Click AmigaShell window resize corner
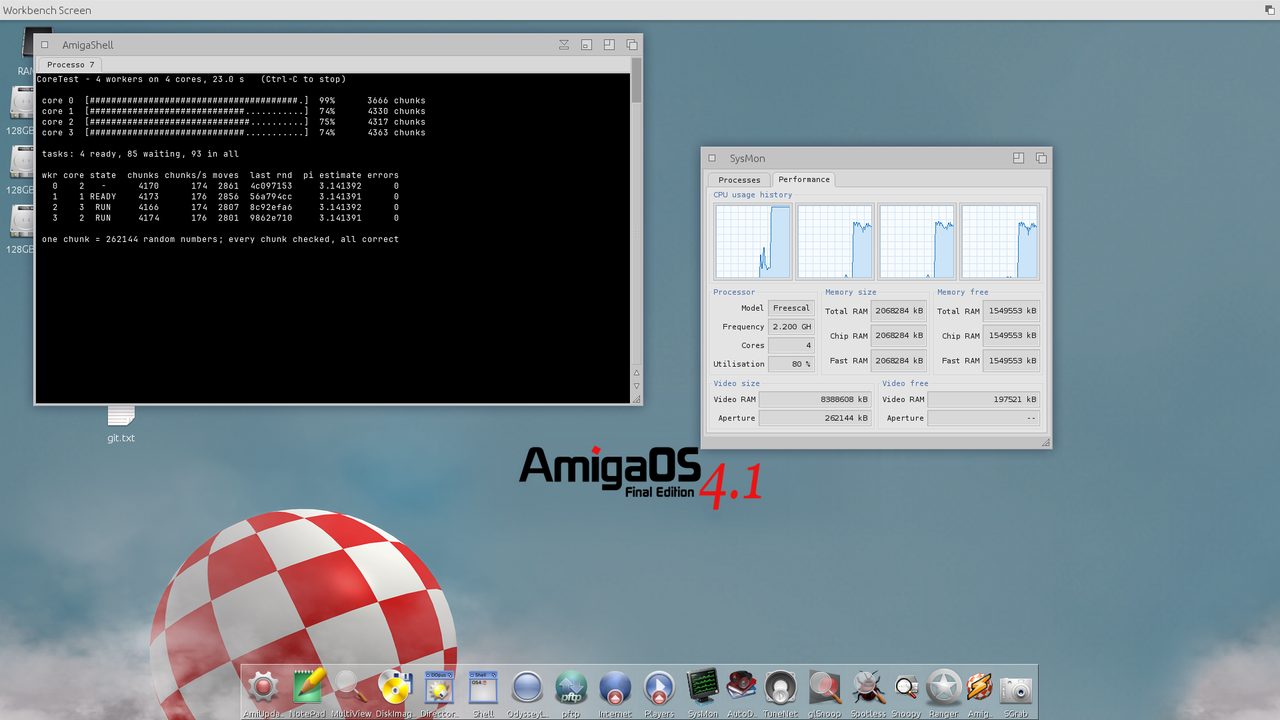This screenshot has height=720, width=1280. pos(636,398)
